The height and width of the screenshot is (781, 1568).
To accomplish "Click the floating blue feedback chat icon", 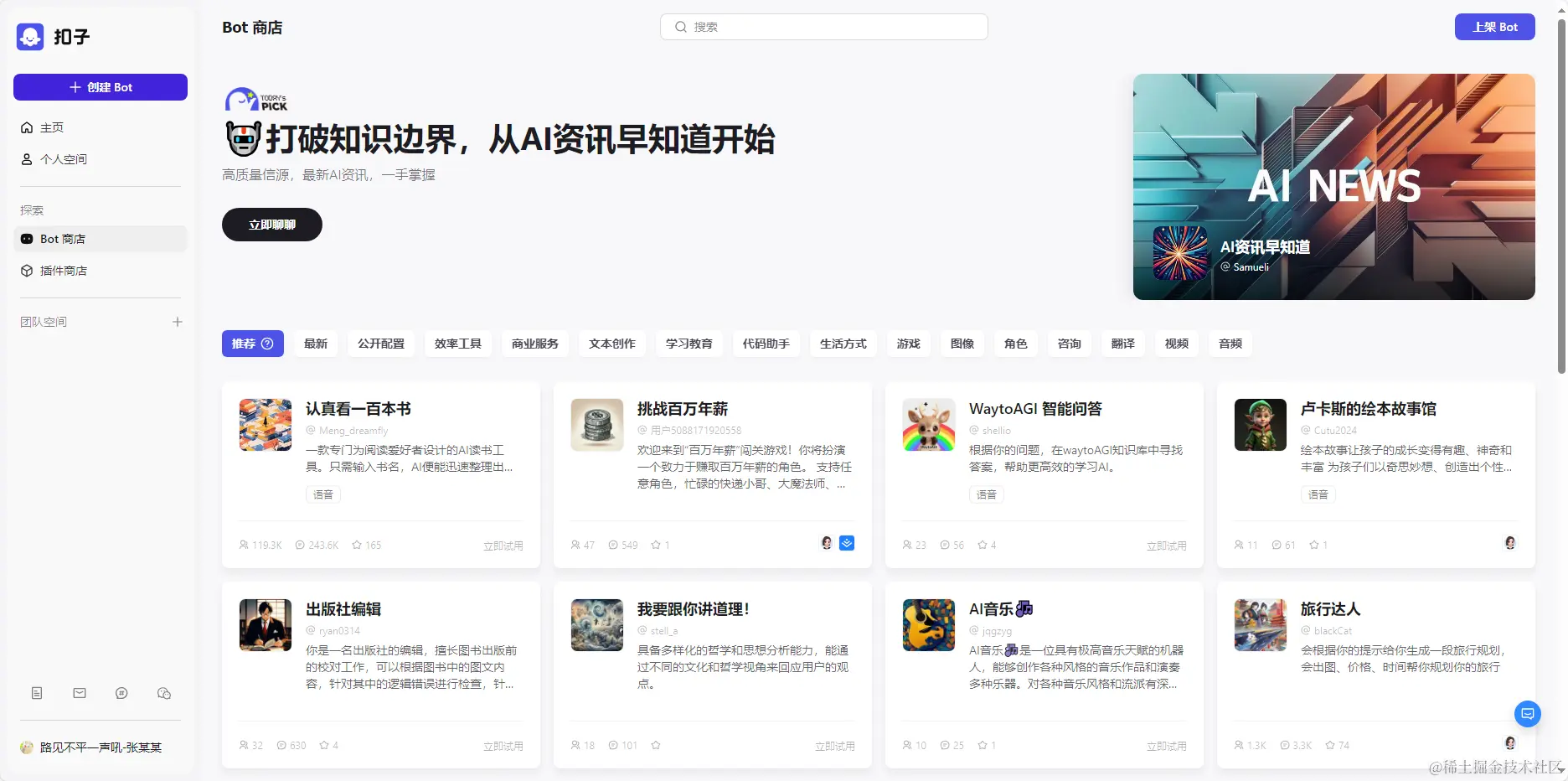I will point(1528,714).
